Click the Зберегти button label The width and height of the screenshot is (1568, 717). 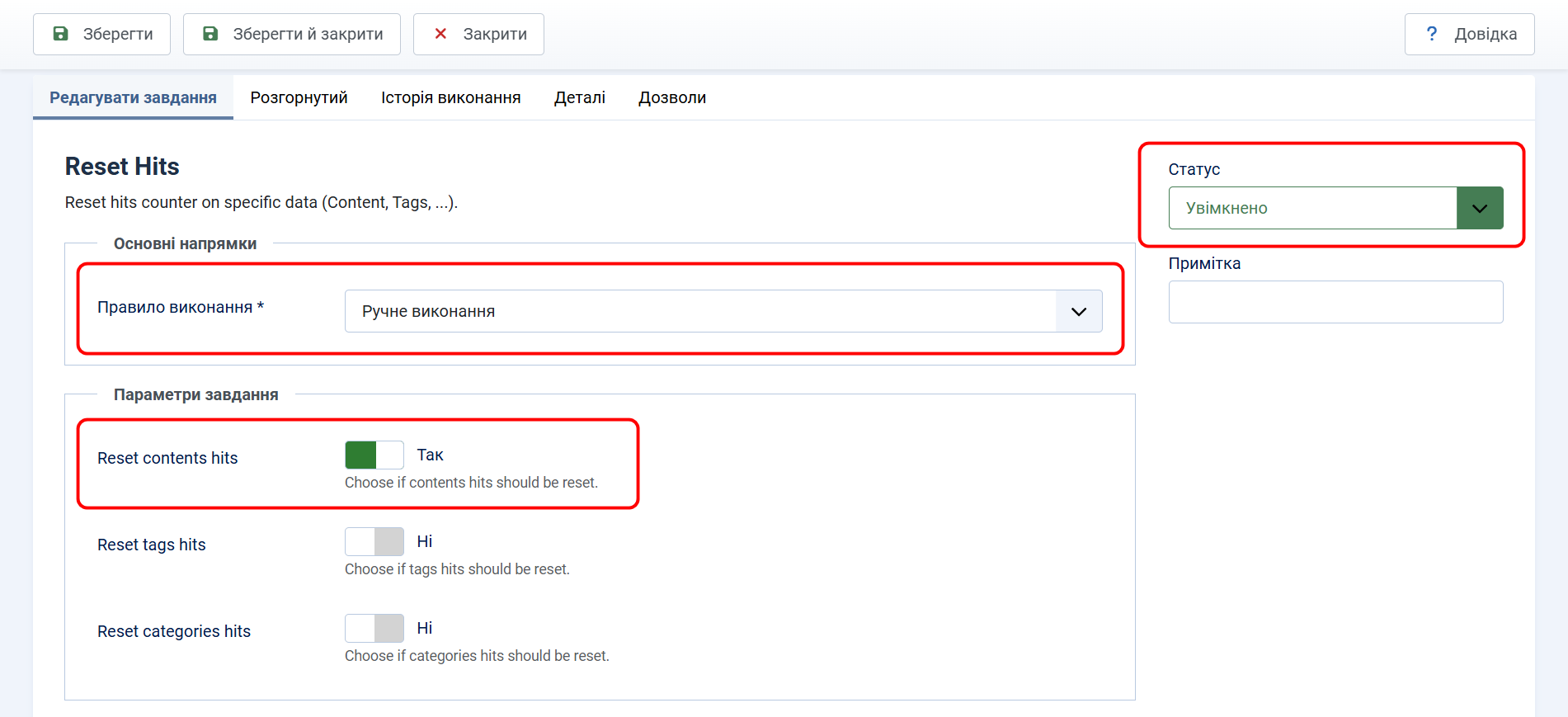[118, 34]
